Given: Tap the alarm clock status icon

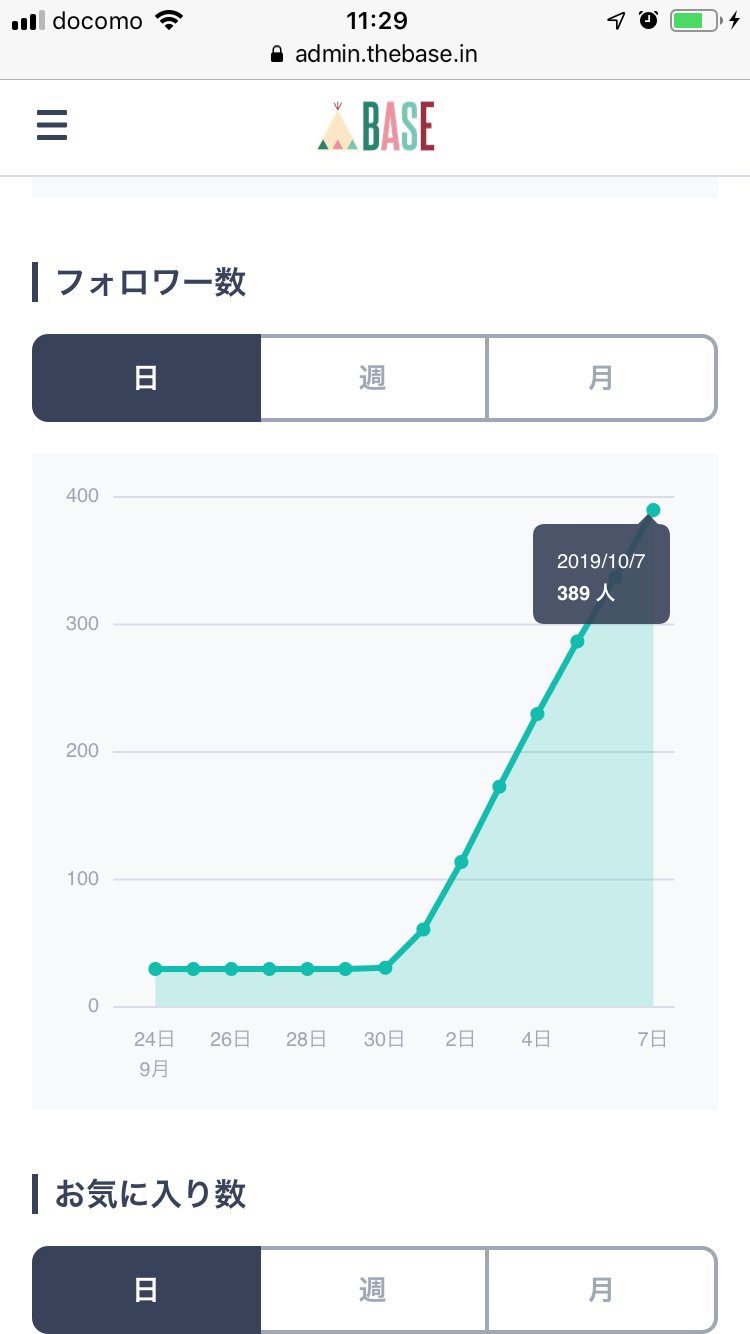Looking at the screenshot, I should (648, 20).
